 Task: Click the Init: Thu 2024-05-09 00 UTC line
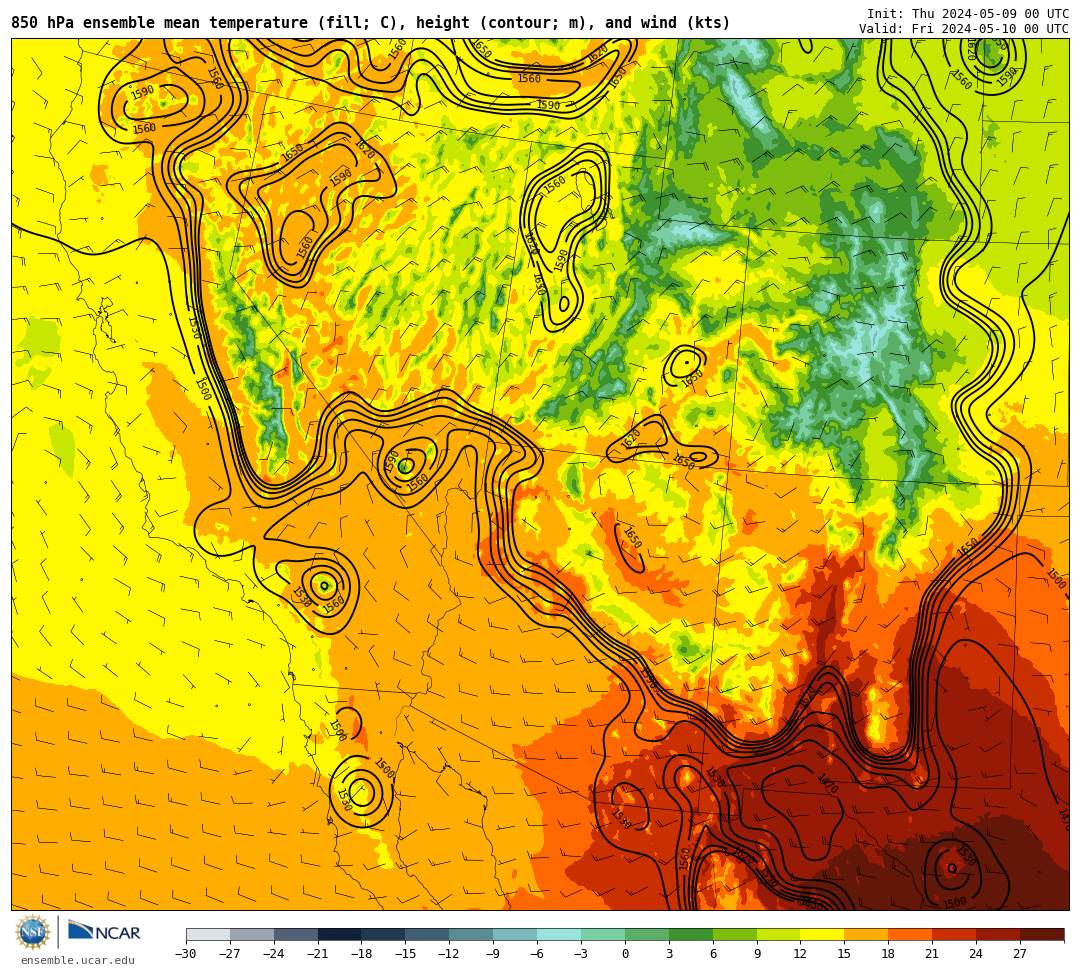[968, 14]
